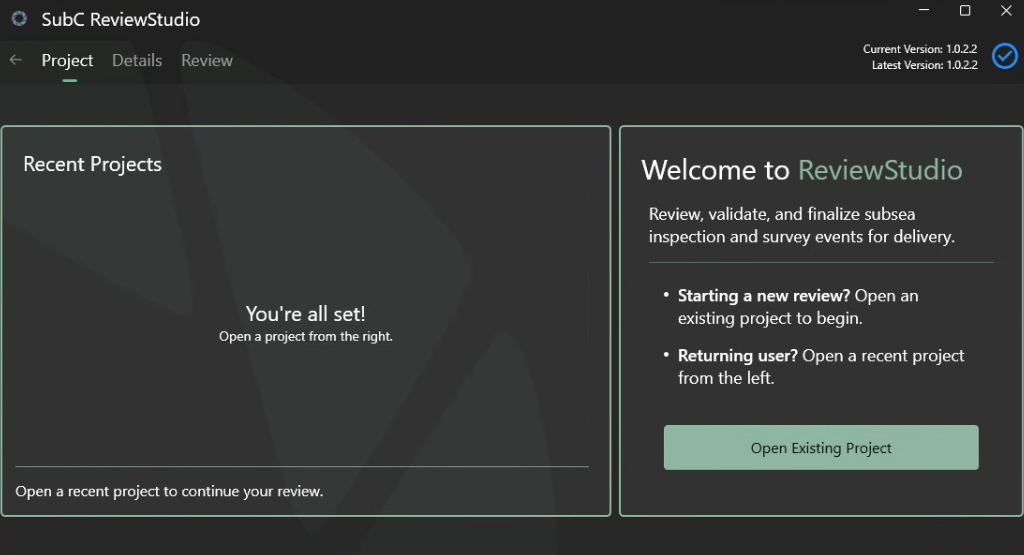The image size is (1024, 555).
Task: Click the "Latest Version: 1.0.2.2" text
Action: (924, 65)
